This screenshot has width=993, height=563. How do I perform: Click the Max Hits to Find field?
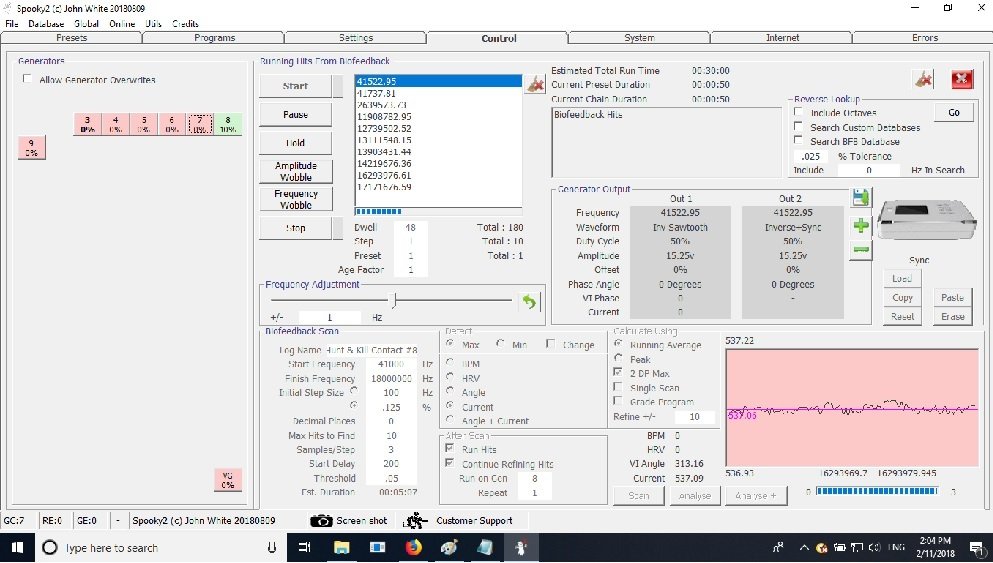(x=391, y=435)
